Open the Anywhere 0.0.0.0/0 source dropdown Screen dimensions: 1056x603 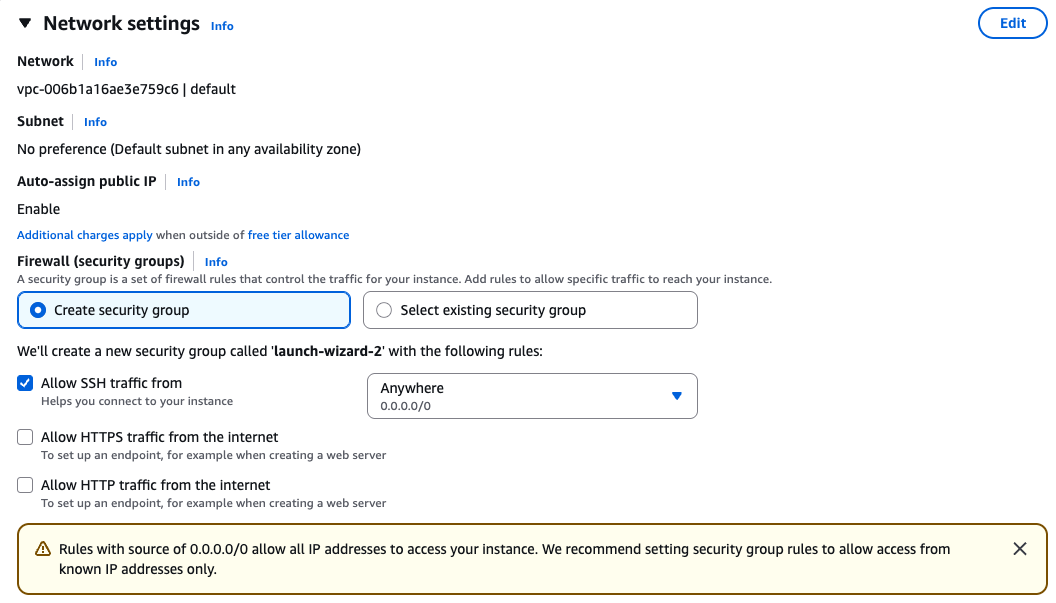click(532, 396)
